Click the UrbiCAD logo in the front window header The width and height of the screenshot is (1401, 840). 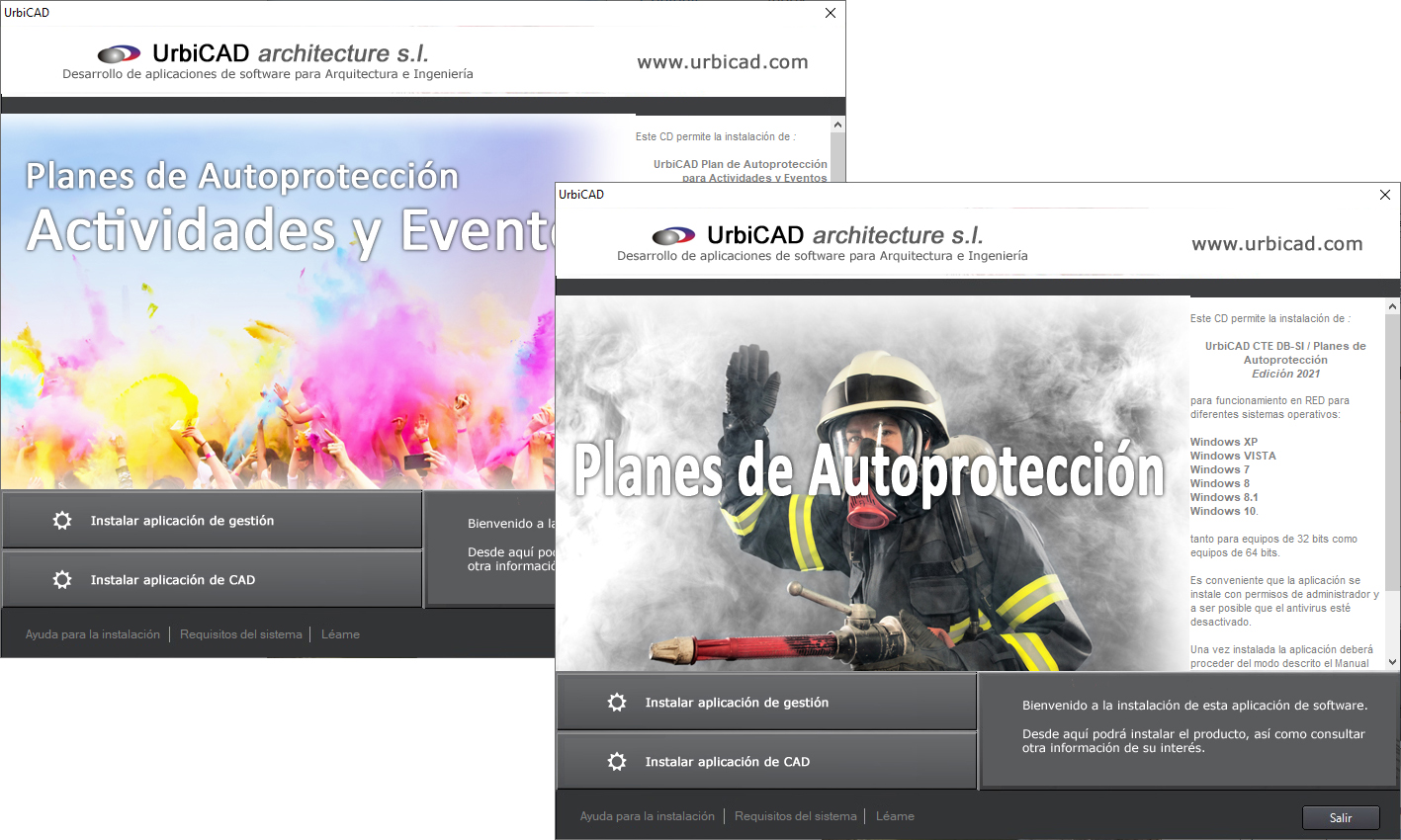click(673, 236)
